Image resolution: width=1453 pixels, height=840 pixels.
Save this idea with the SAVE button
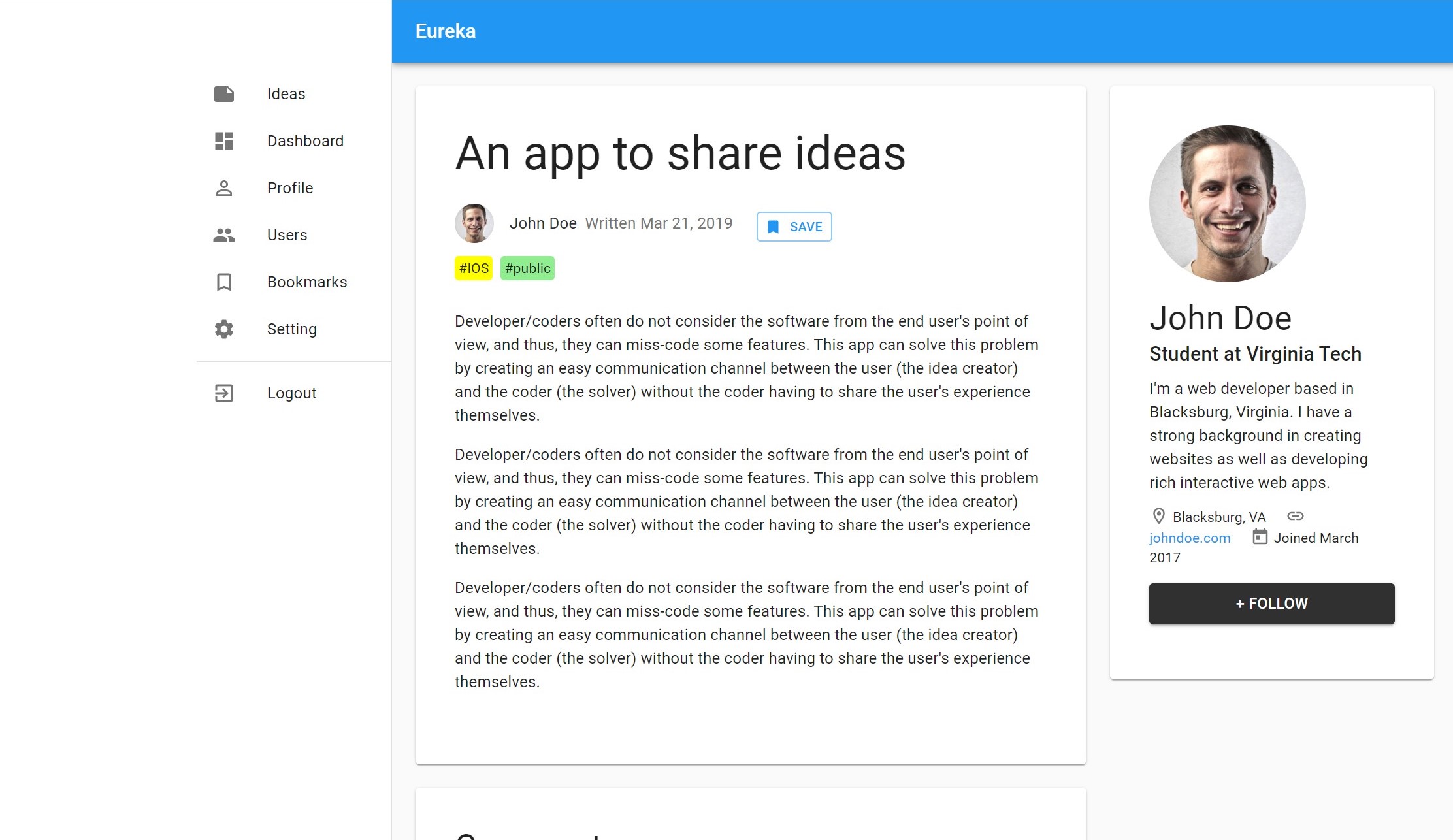794,227
